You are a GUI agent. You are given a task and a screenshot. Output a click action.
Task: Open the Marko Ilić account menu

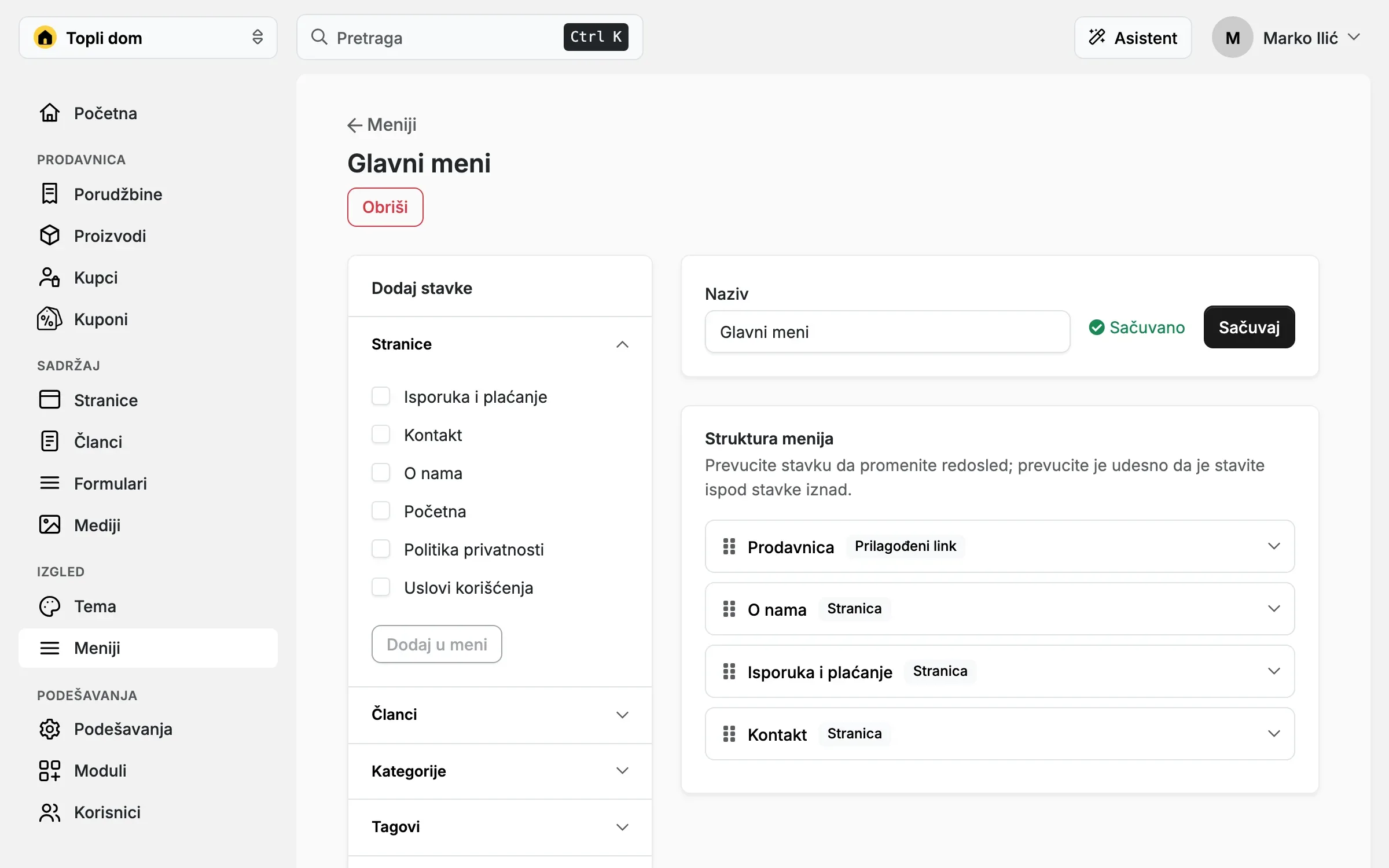click(x=1286, y=38)
